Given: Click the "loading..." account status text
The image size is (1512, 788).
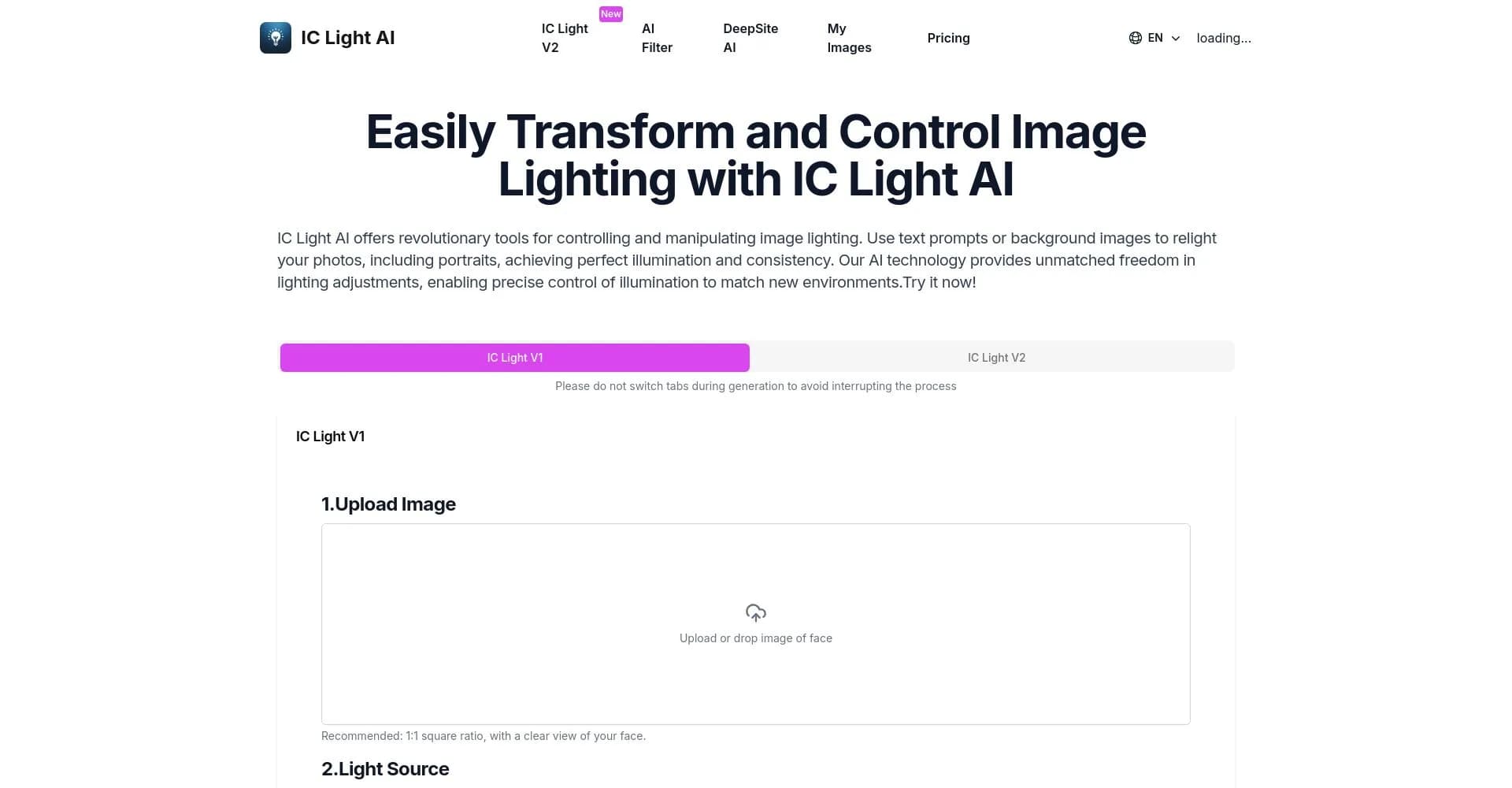Looking at the screenshot, I should (1223, 38).
